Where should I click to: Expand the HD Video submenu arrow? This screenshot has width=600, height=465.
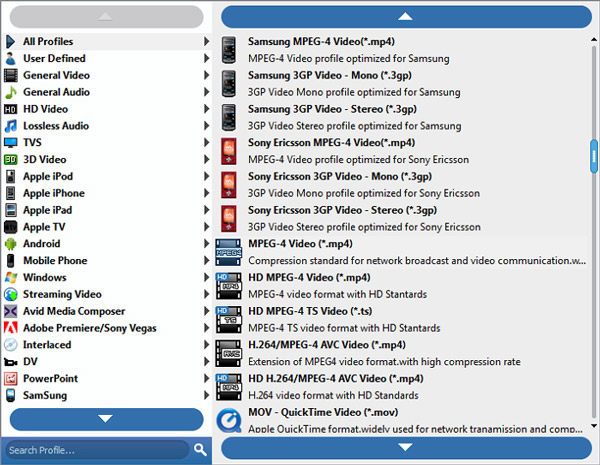[x=206, y=109]
